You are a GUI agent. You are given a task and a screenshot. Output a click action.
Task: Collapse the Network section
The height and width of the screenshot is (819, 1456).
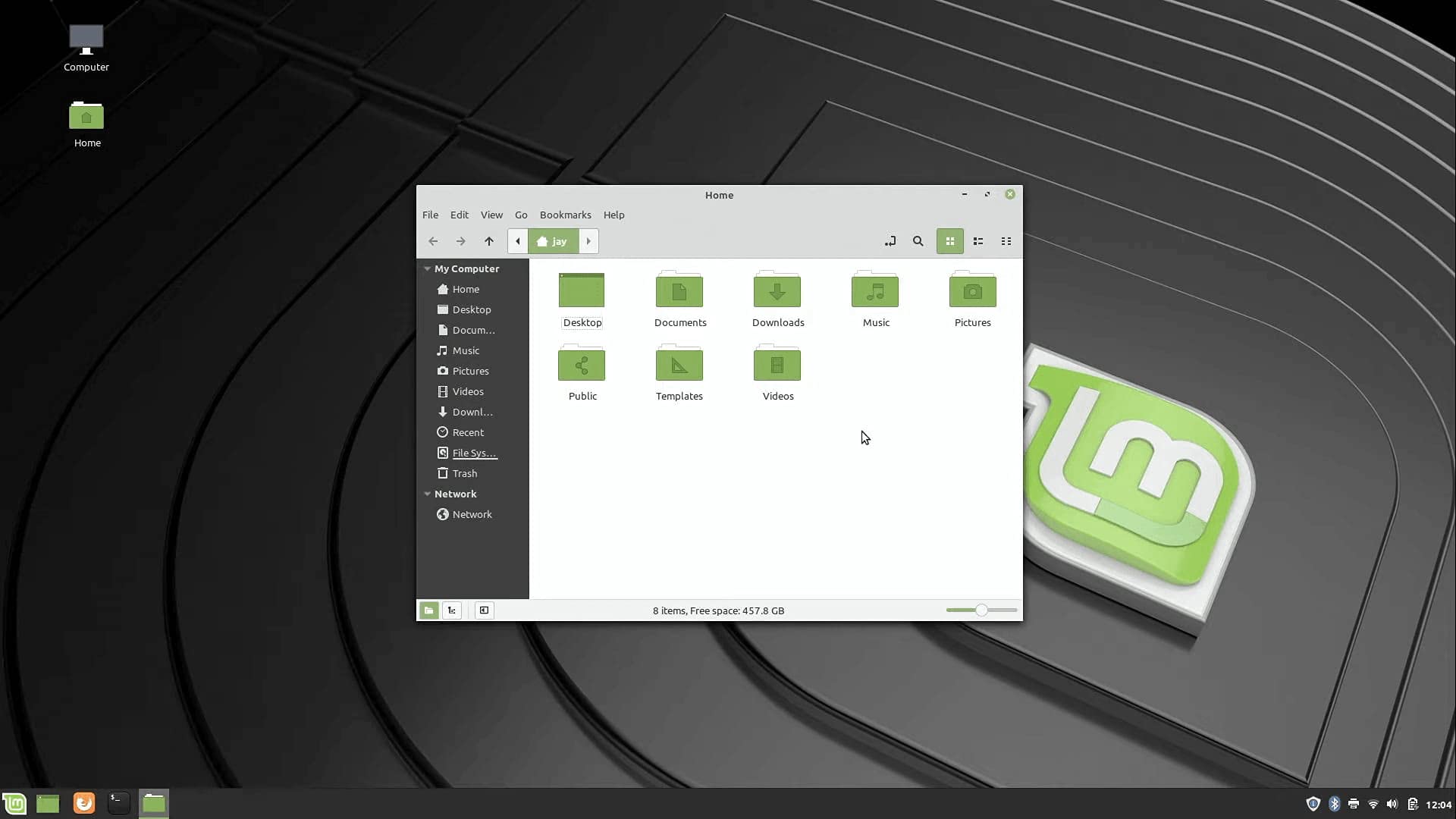(427, 494)
